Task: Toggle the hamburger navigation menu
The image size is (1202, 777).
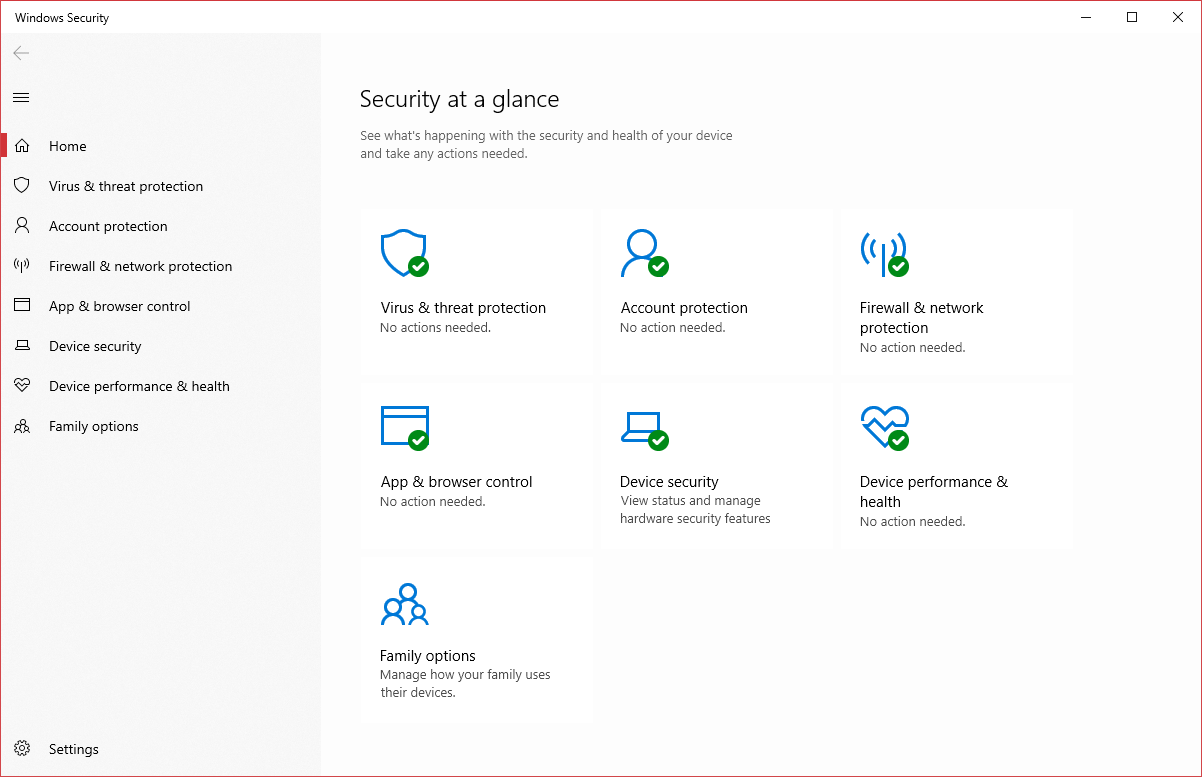Action: 21,97
